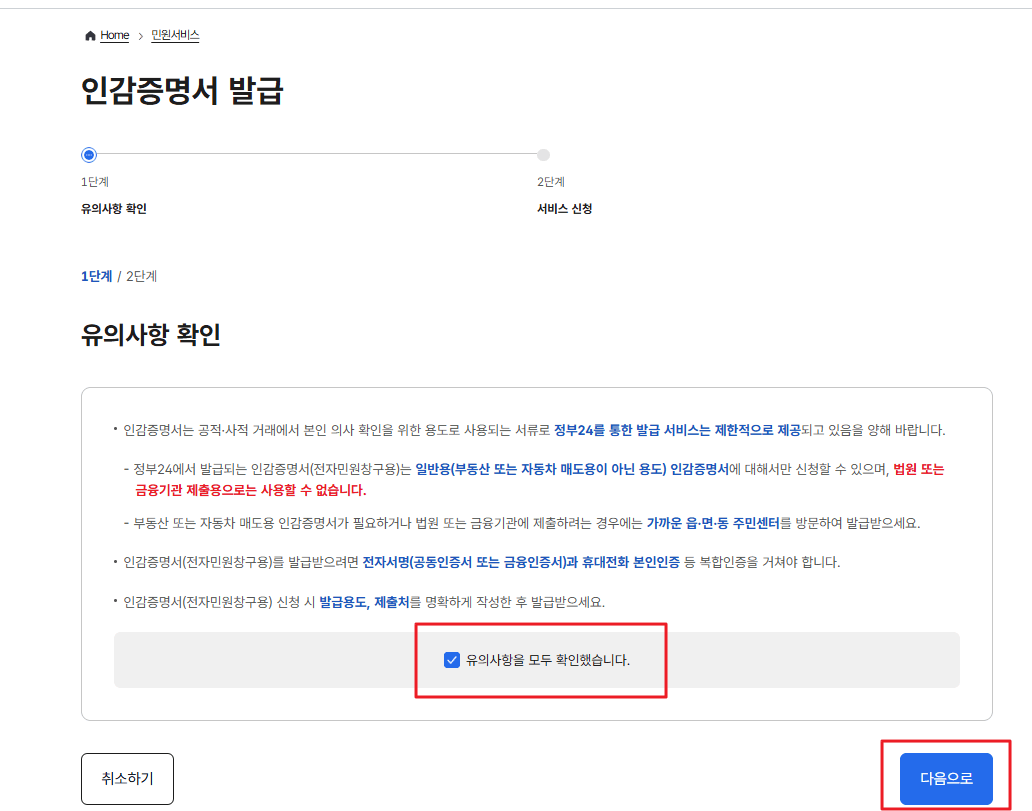Click the progress bar line between steps
The image size is (1032, 811).
click(x=315, y=155)
